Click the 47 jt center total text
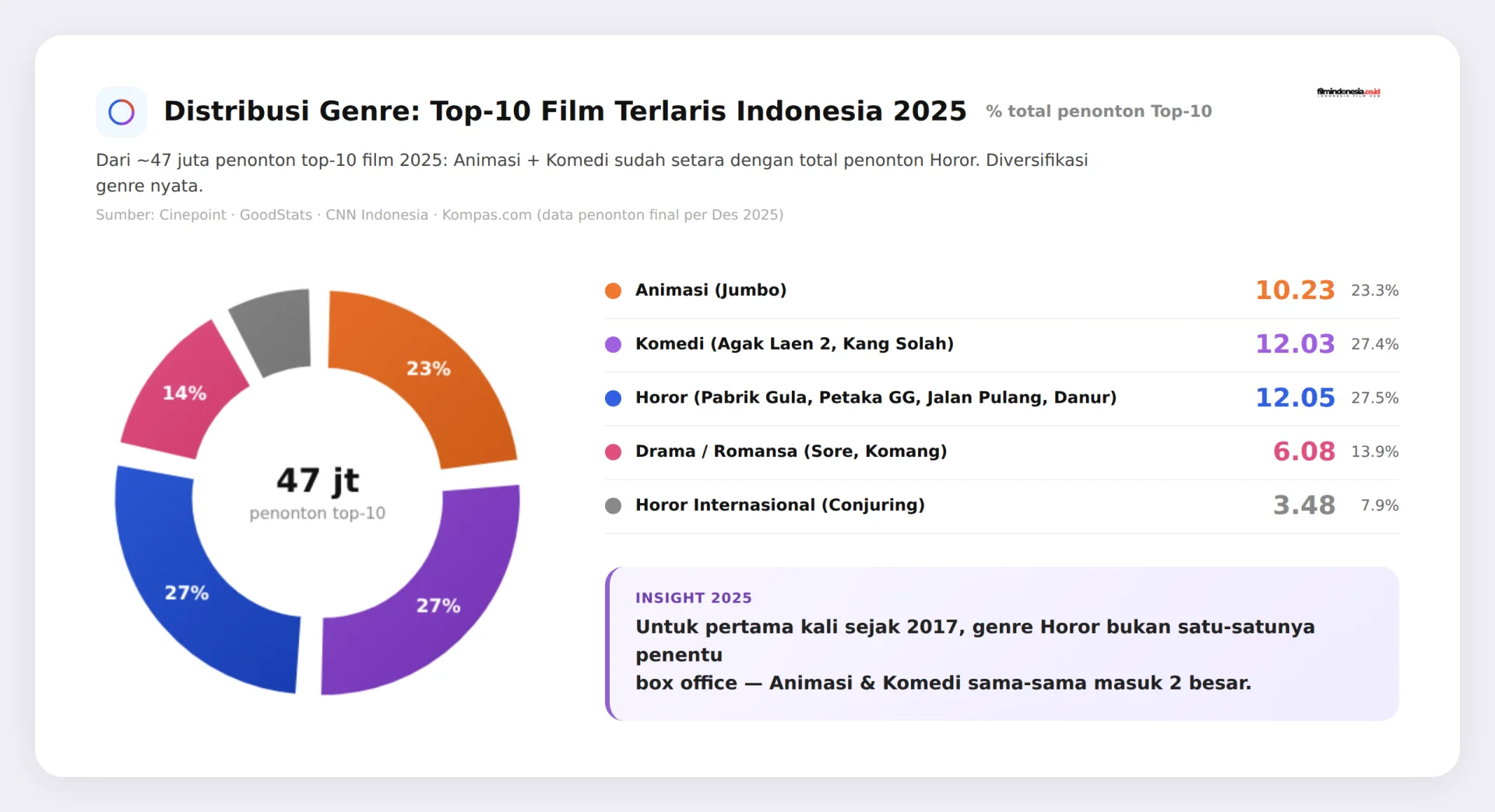Viewport: 1495px width, 812px height. coord(318,480)
